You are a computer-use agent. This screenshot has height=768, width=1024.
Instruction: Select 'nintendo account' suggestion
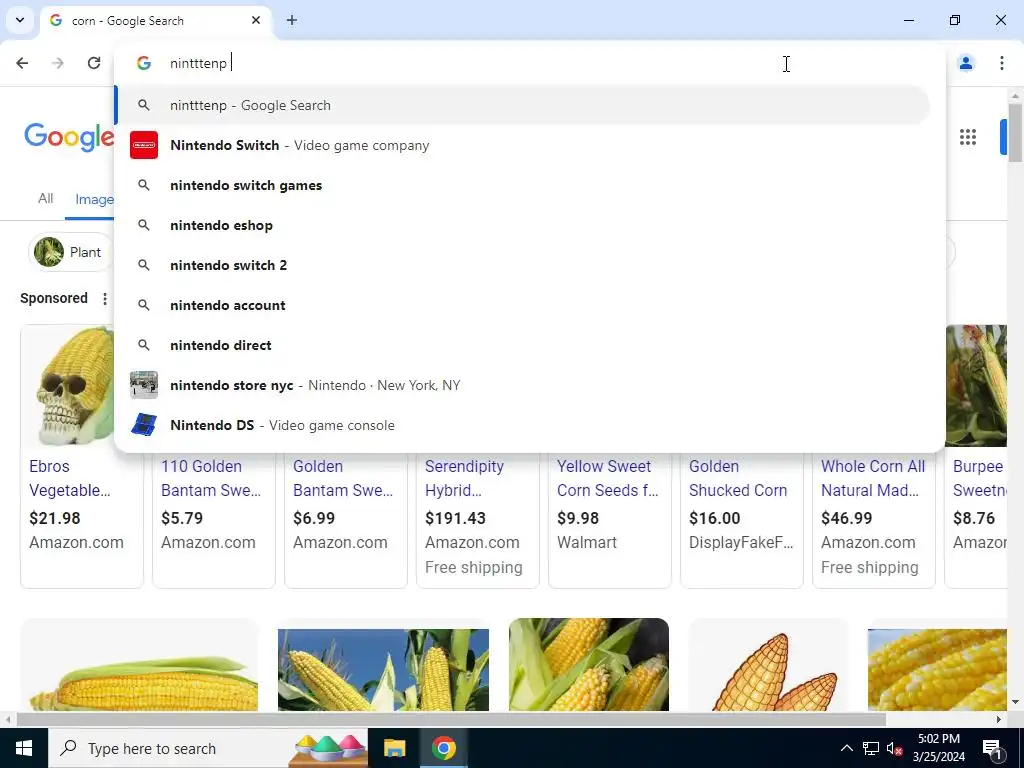pos(522,305)
